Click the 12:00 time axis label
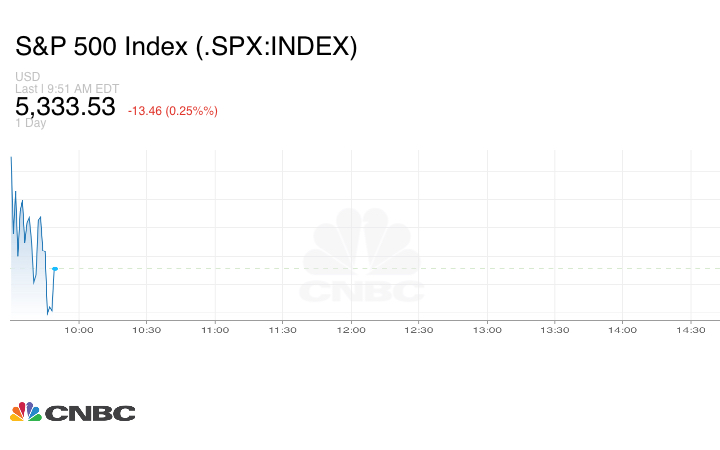This screenshot has width=720, height=450. tap(351, 330)
